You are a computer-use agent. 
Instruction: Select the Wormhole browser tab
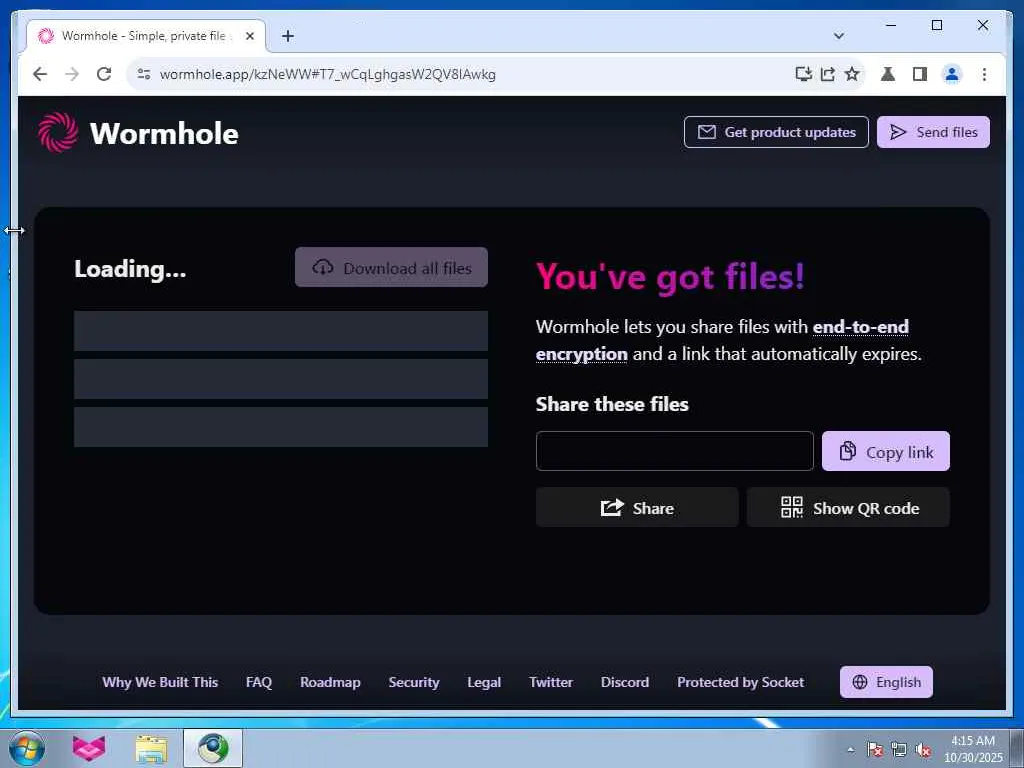tap(146, 36)
